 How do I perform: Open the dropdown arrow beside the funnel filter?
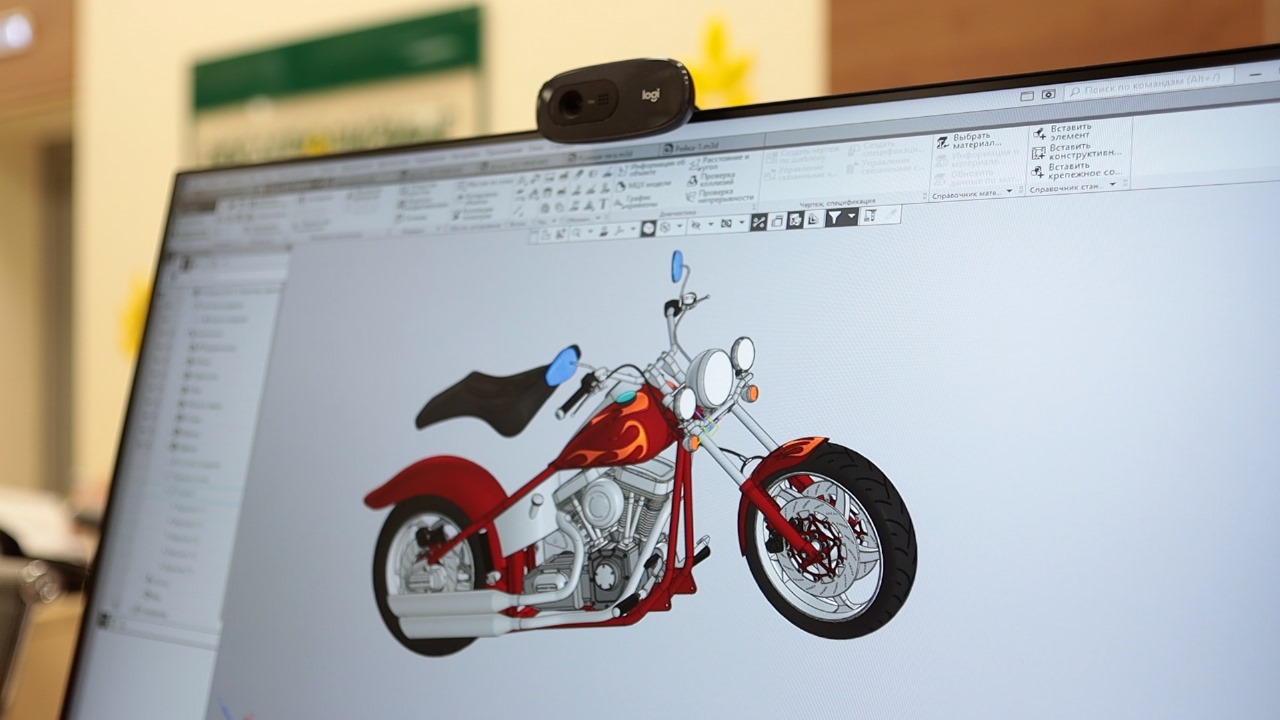851,216
